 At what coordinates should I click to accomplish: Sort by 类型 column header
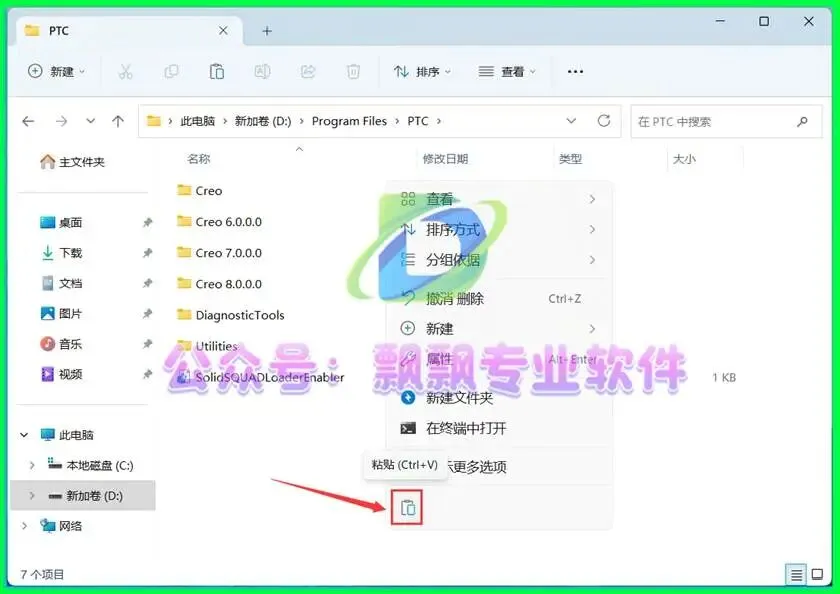coord(571,159)
